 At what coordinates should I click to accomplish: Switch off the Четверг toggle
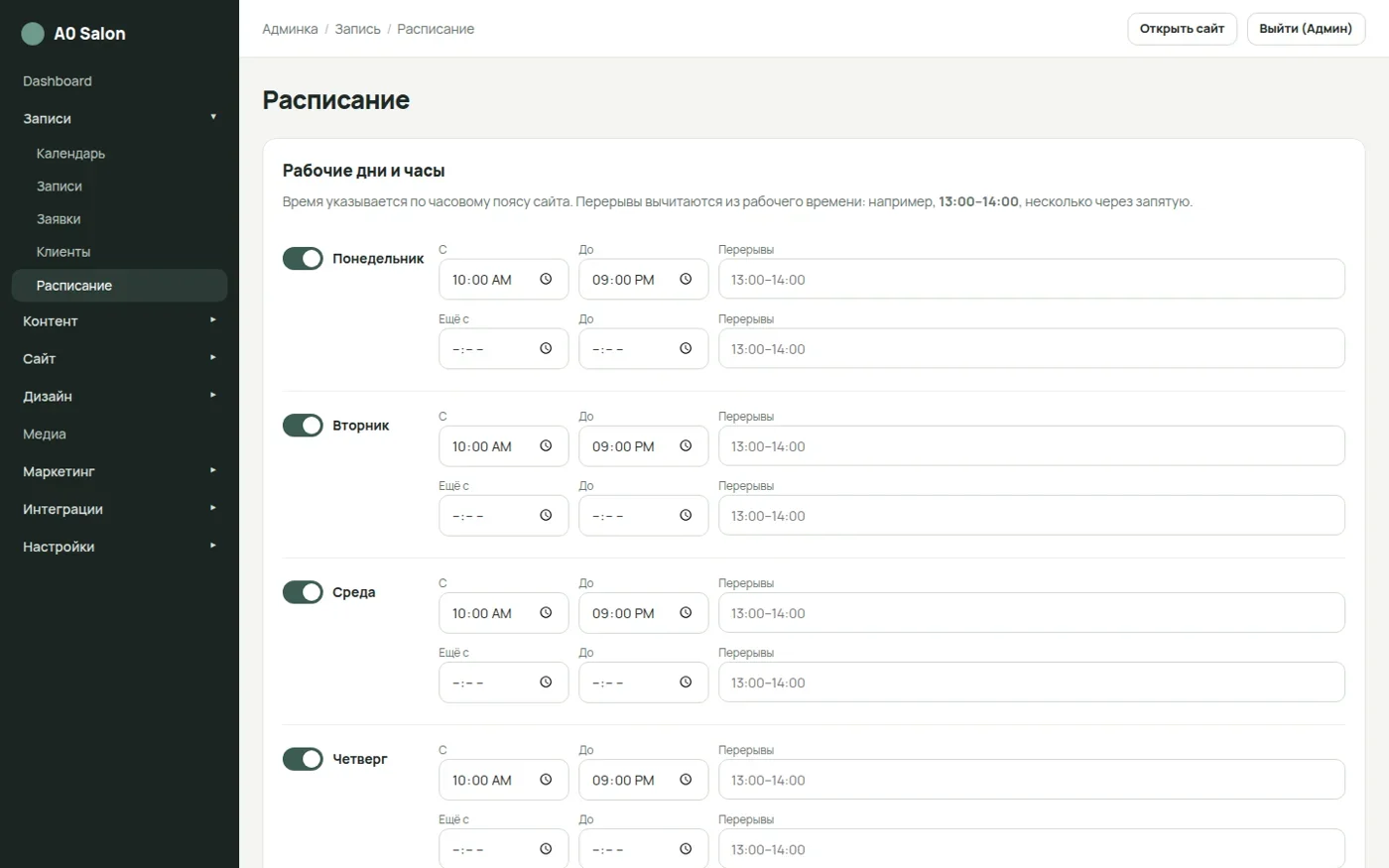pyautogui.click(x=303, y=759)
